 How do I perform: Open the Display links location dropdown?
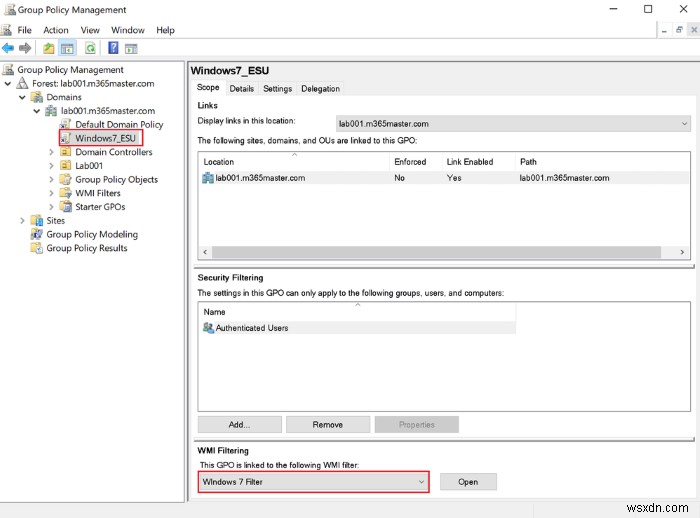(513, 124)
